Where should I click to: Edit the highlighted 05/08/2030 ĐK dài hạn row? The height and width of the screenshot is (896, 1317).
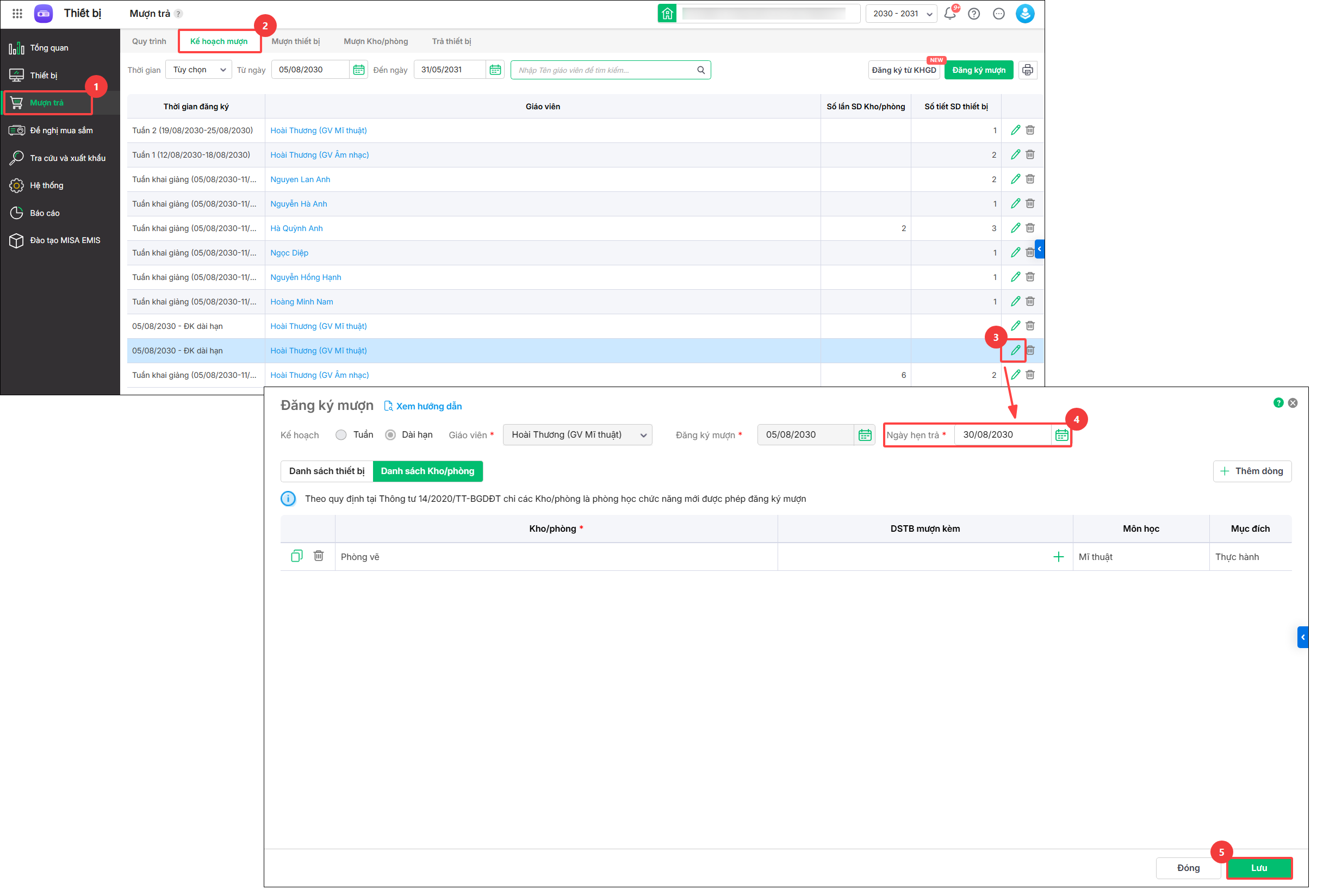point(1015,350)
